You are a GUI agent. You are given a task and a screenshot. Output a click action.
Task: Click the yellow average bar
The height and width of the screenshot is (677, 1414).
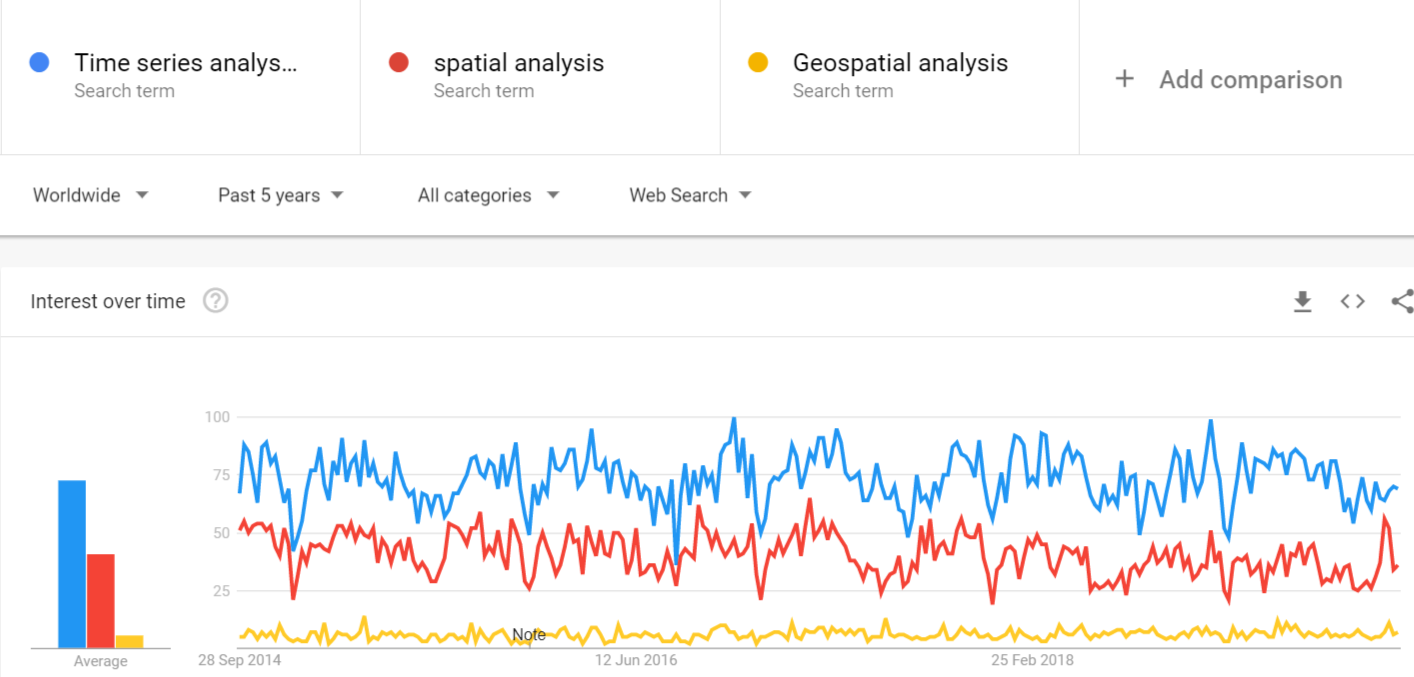pyautogui.click(x=129, y=641)
